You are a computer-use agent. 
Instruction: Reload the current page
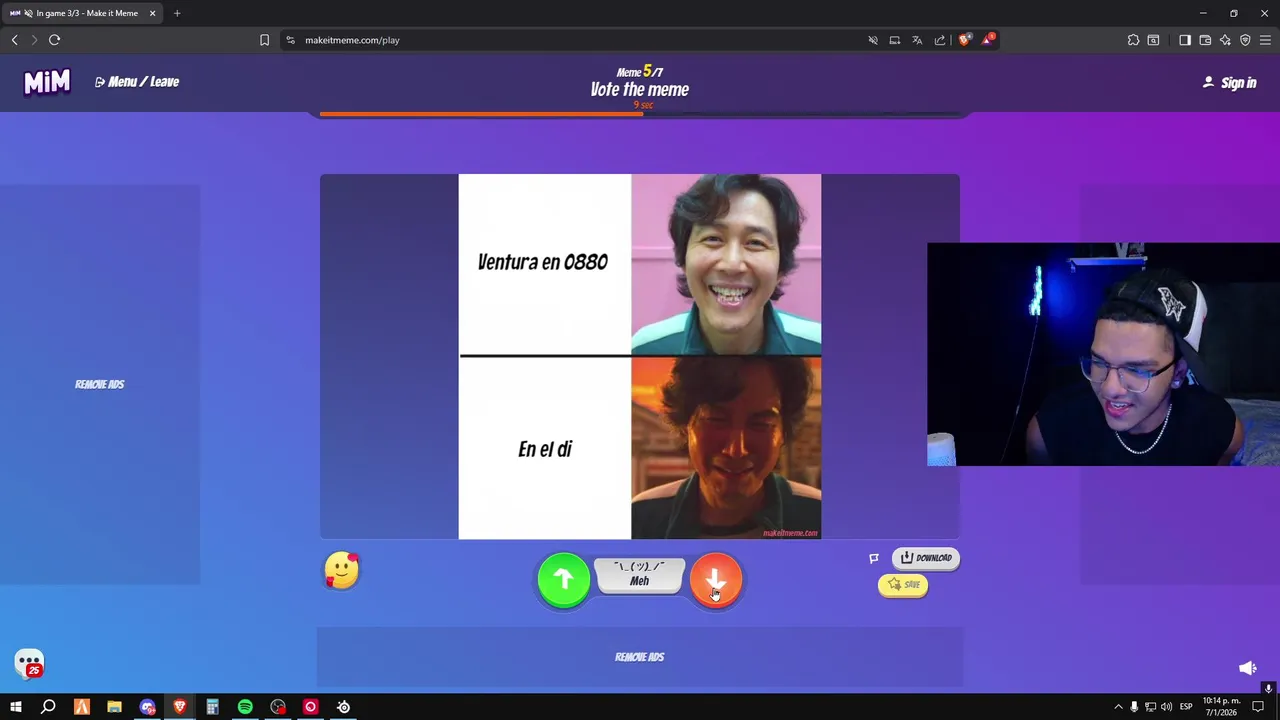tap(55, 40)
